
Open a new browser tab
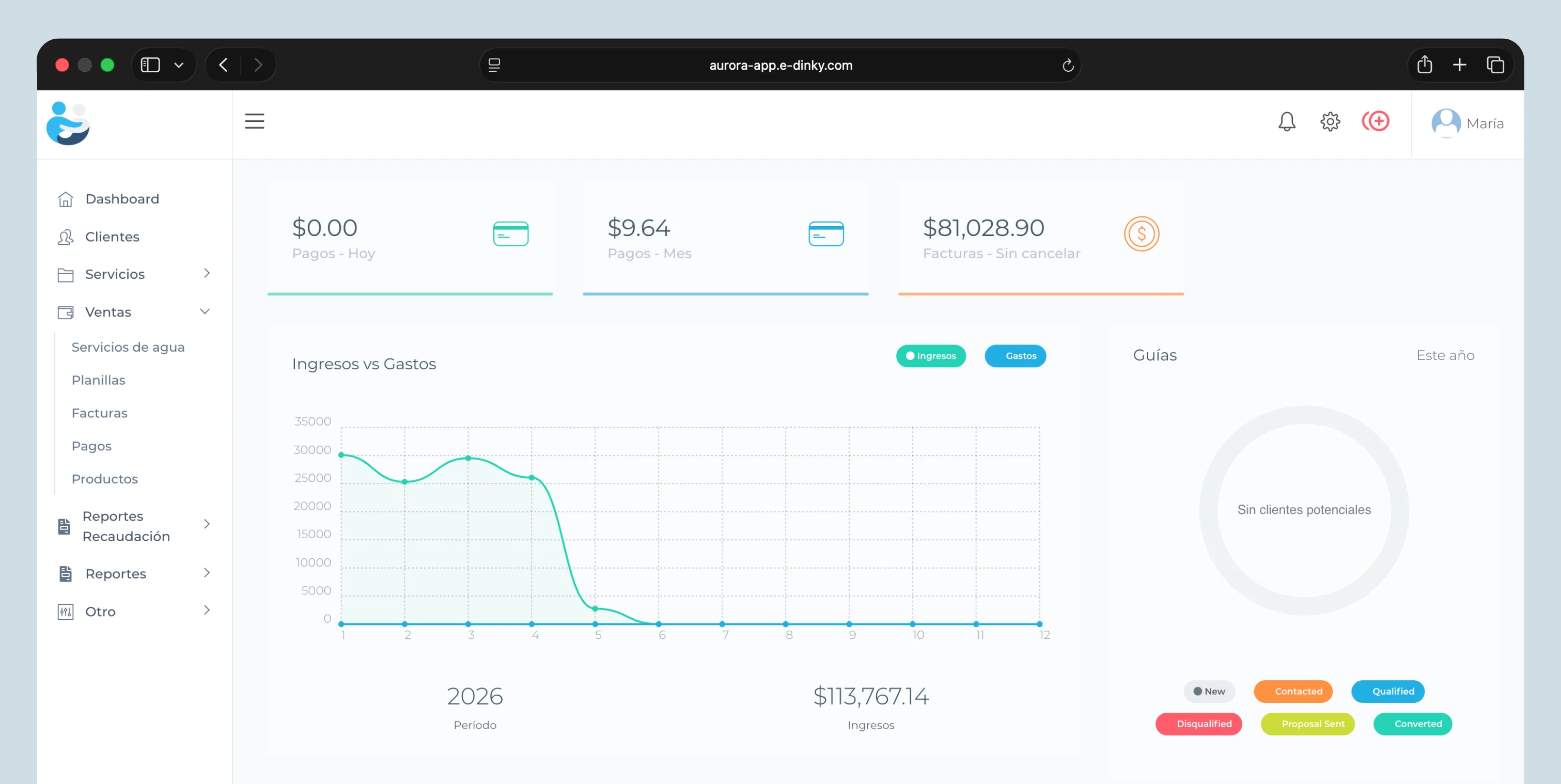[1459, 65]
